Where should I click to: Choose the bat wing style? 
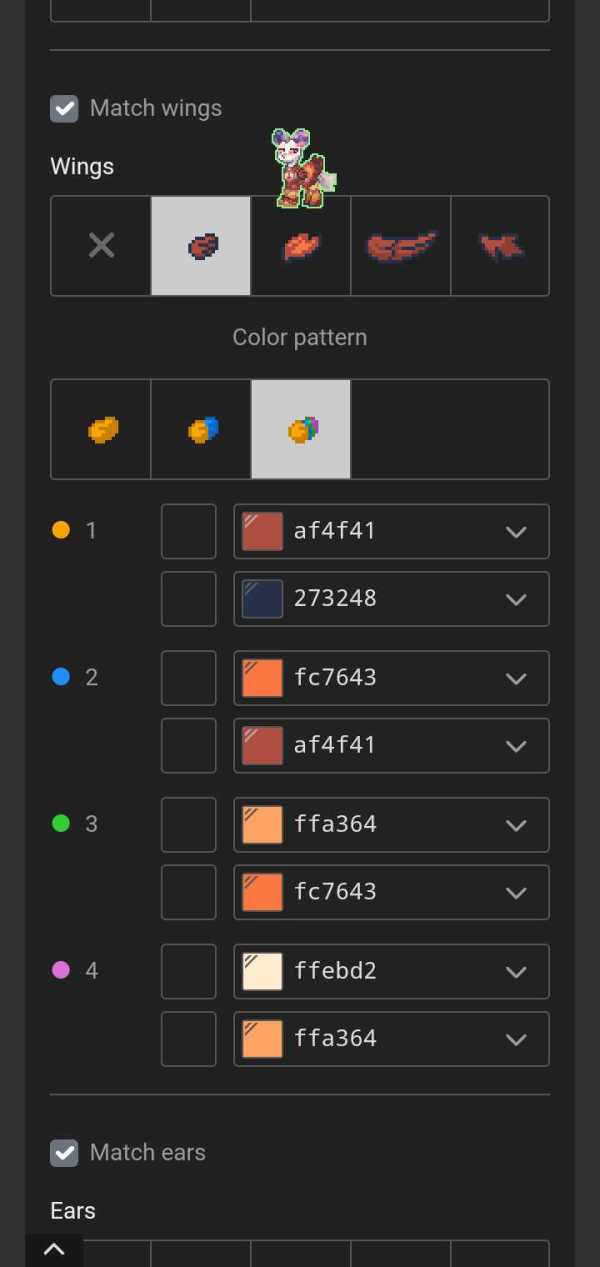[500, 246]
